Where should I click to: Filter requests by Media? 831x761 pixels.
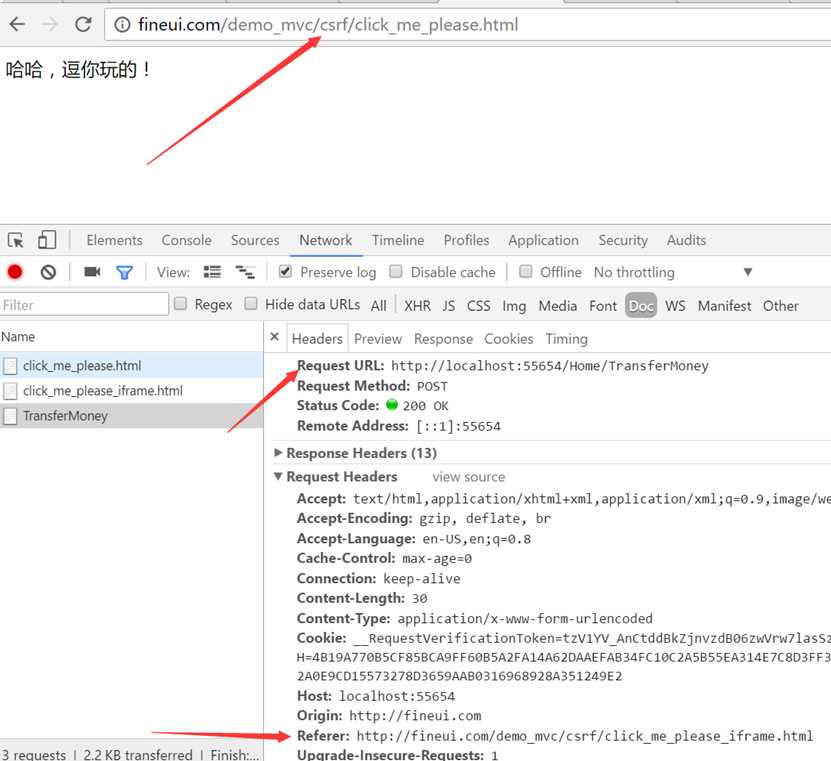(558, 306)
